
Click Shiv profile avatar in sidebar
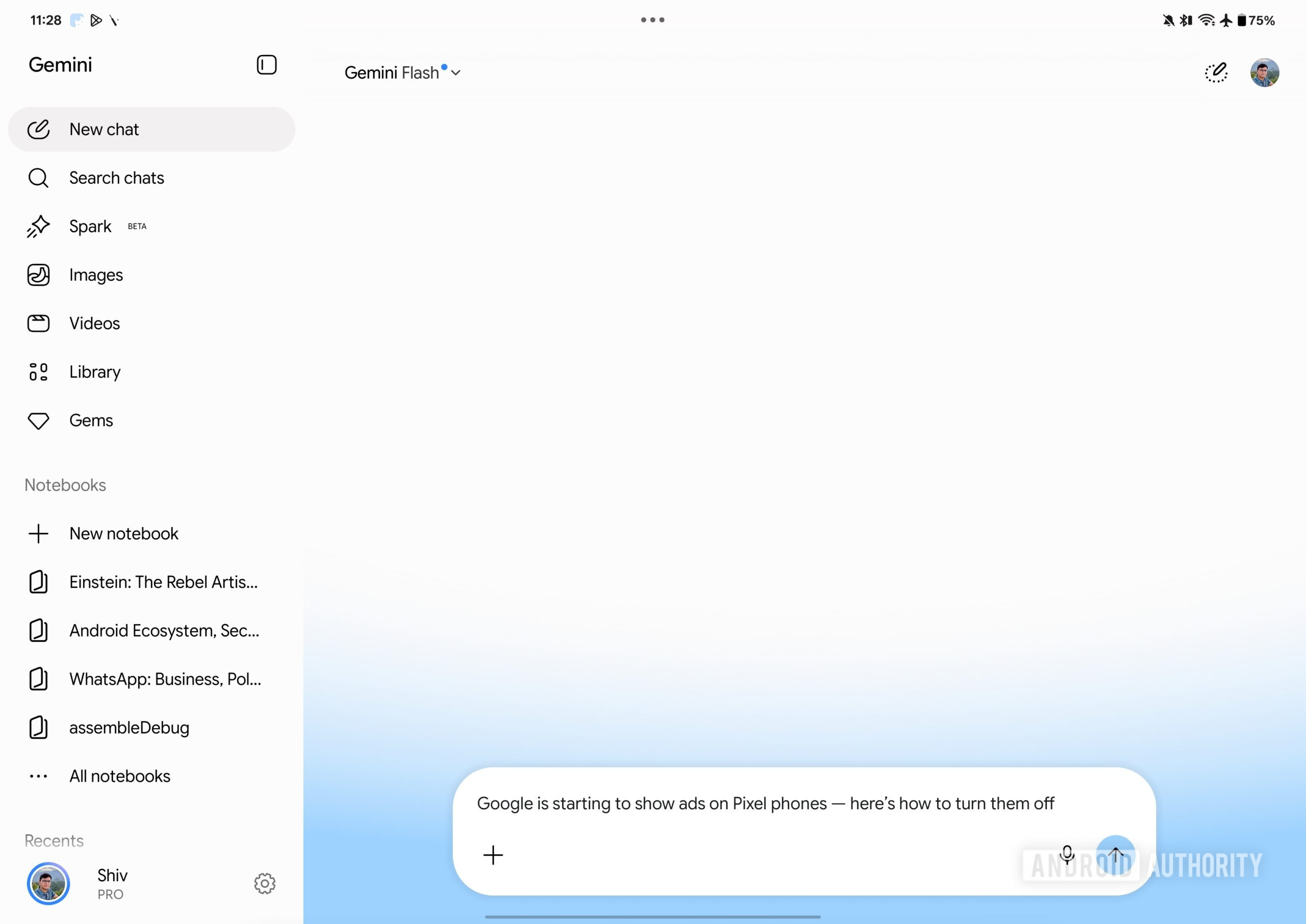[x=48, y=884]
